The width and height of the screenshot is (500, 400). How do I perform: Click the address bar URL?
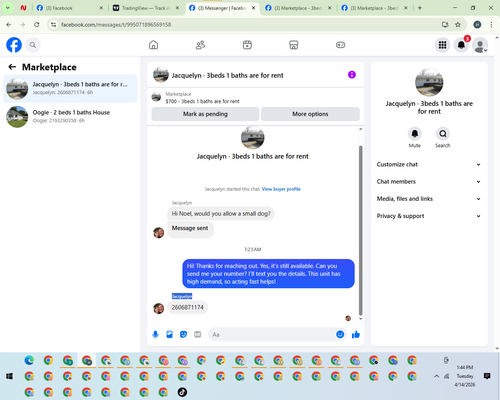click(x=116, y=25)
